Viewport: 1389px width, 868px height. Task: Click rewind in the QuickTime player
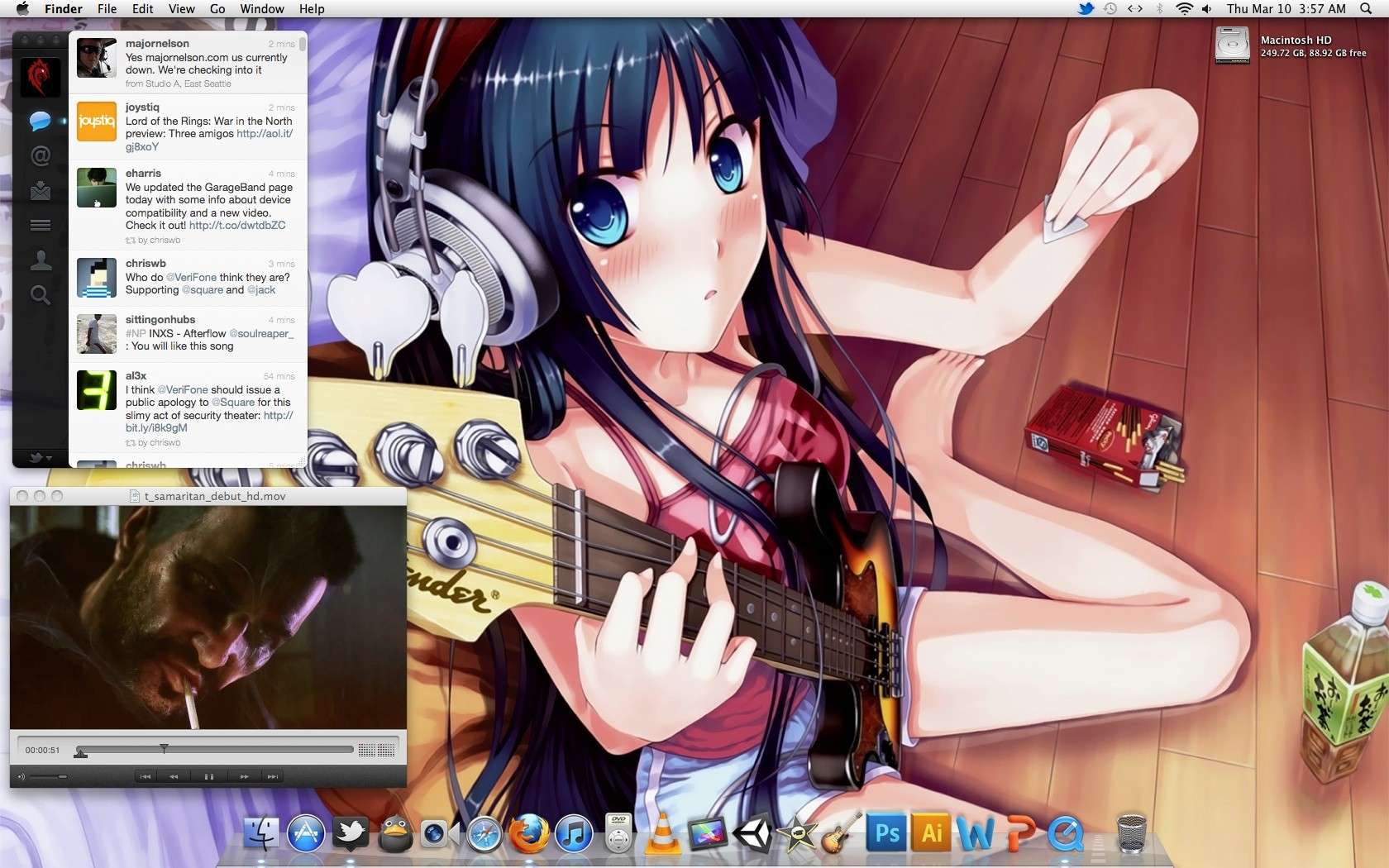174,776
